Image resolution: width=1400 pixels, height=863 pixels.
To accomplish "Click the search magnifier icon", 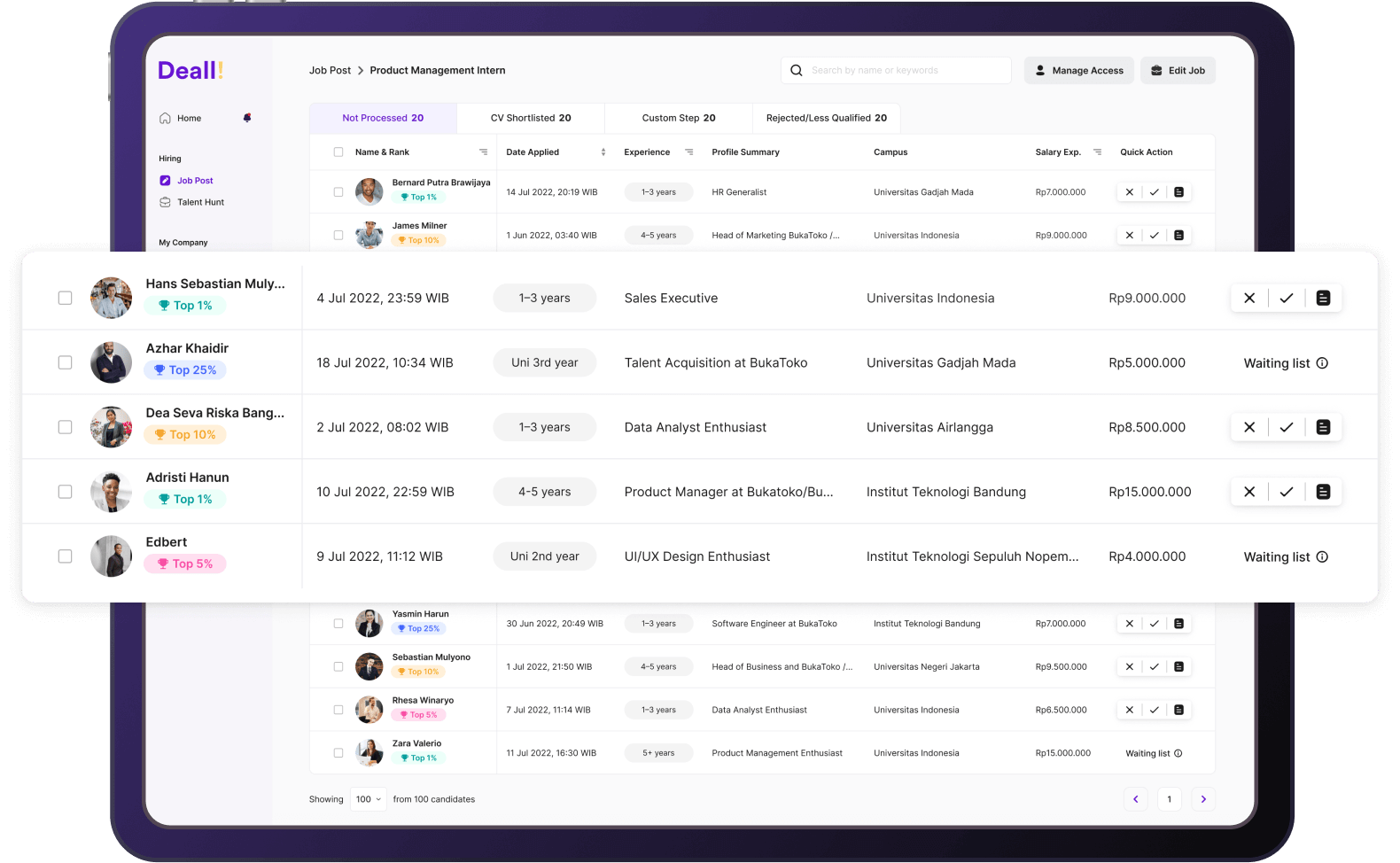I will pyautogui.click(x=797, y=71).
